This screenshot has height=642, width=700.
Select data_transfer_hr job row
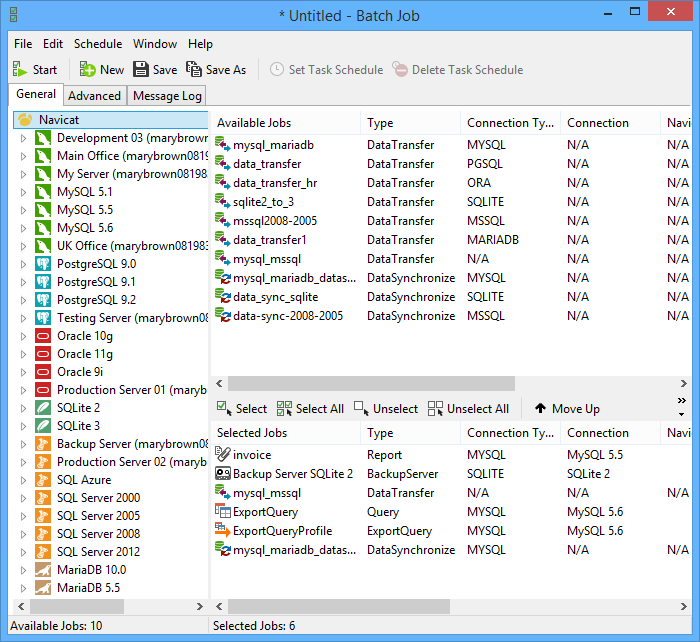[451, 183]
